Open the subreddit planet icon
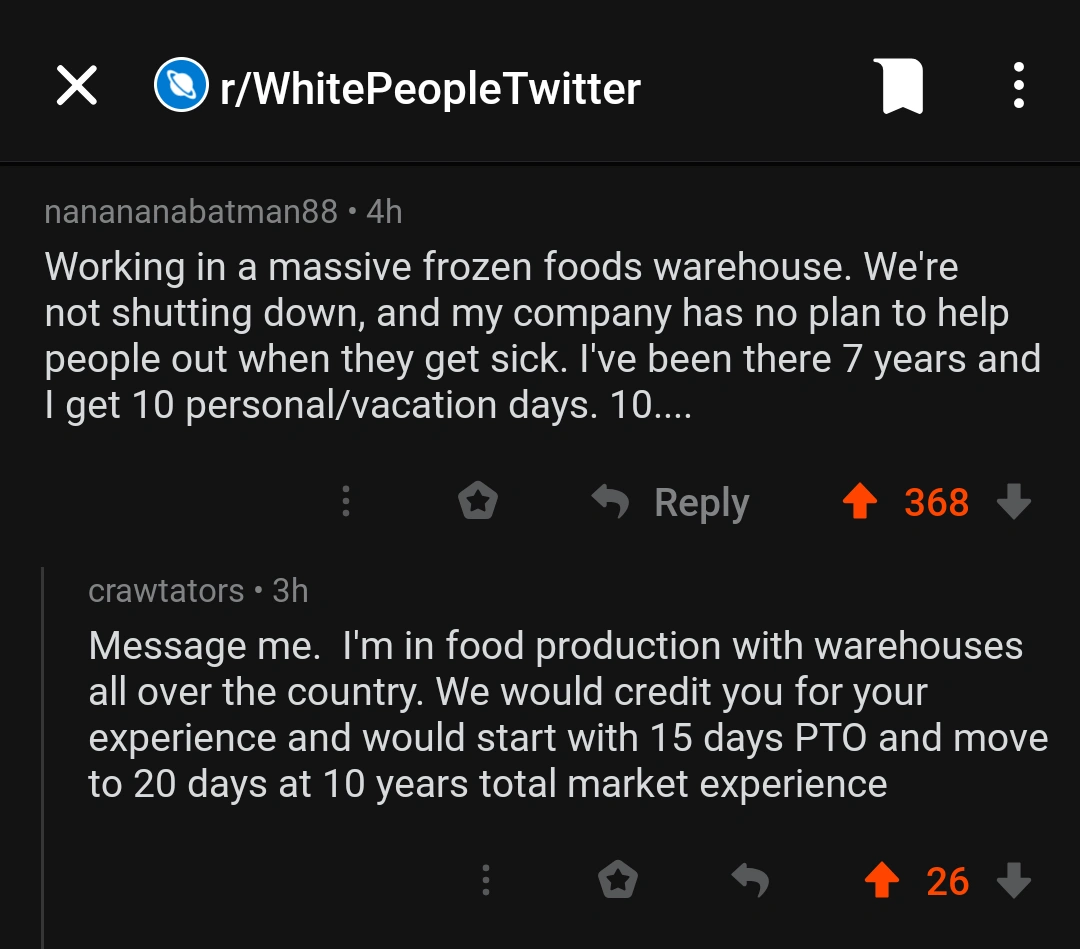 click(x=181, y=87)
